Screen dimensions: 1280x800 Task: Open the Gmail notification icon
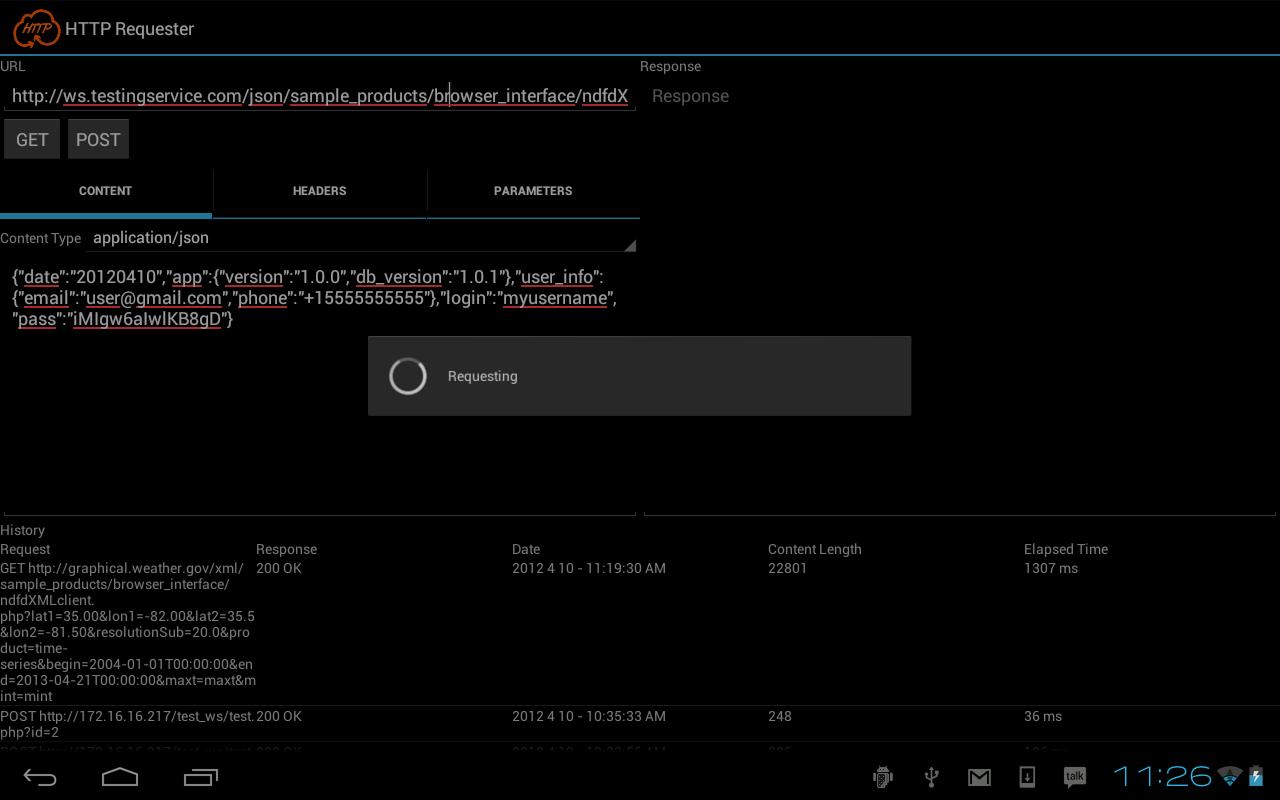tap(979, 777)
